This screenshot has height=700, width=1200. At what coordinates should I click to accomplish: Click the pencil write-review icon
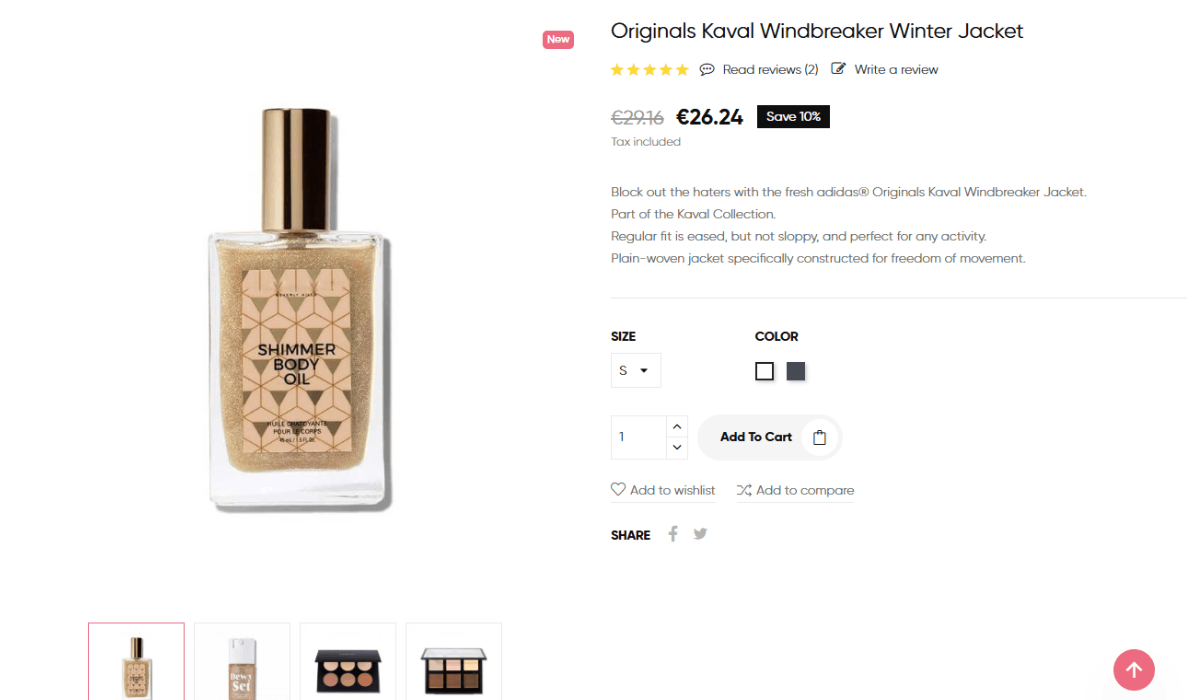838,69
